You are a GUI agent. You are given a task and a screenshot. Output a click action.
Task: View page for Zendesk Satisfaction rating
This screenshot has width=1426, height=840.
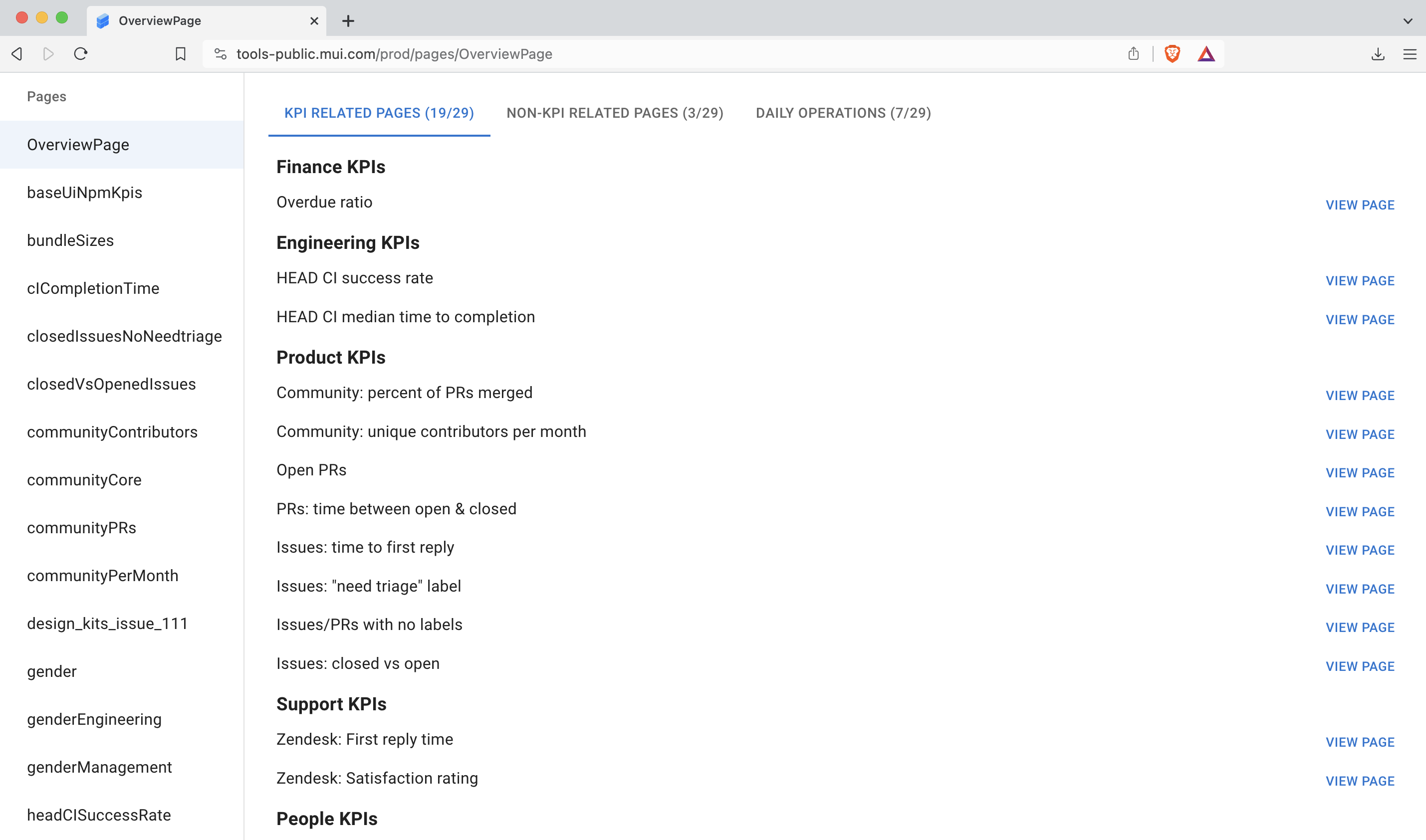1360,780
